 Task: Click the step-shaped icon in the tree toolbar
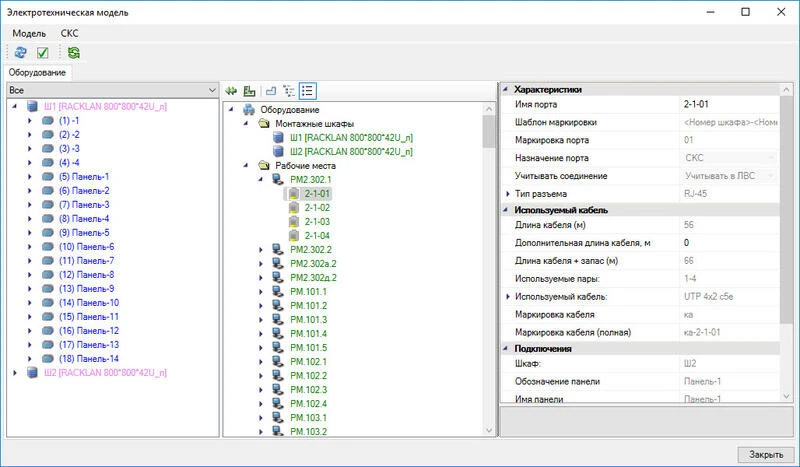[x=271, y=91]
